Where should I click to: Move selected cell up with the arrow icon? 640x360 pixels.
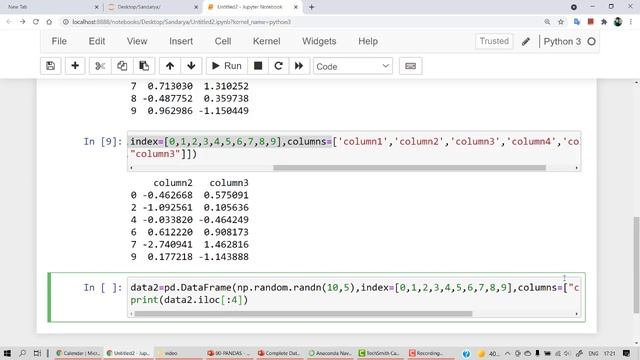(170, 66)
